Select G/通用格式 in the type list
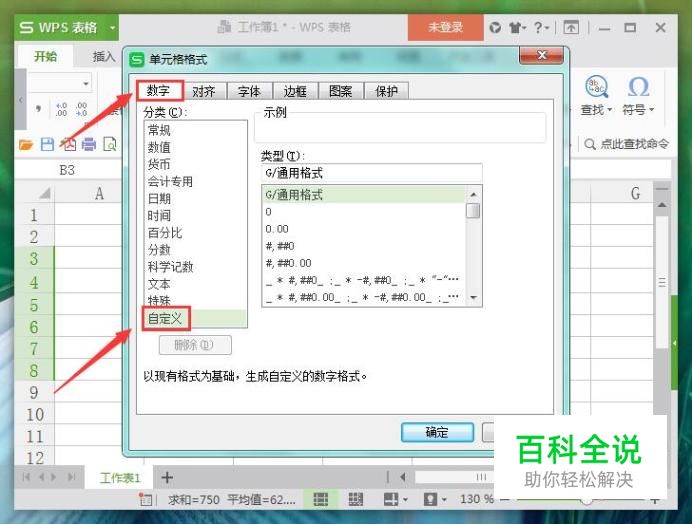The width and height of the screenshot is (692, 524). 364,195
